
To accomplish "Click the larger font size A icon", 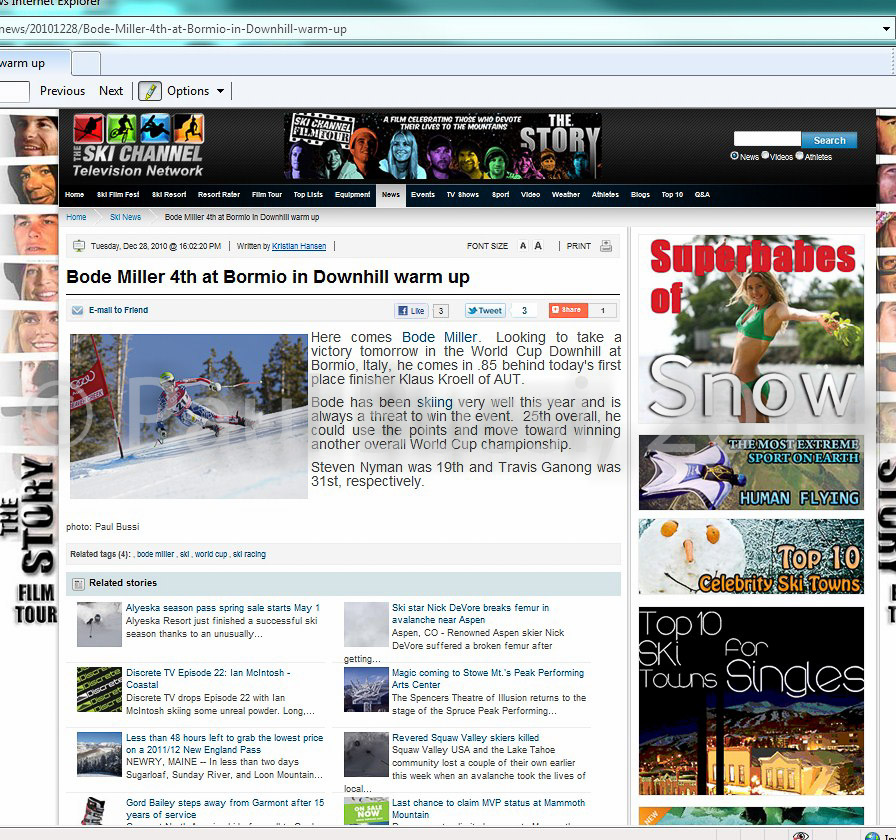I will click(x=538, y=246).
